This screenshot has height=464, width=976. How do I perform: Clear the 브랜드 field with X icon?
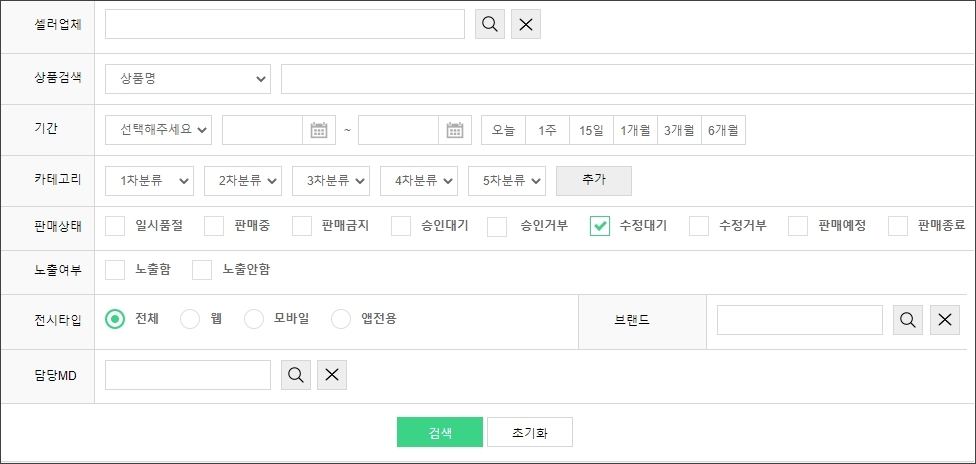coord(945,320)
